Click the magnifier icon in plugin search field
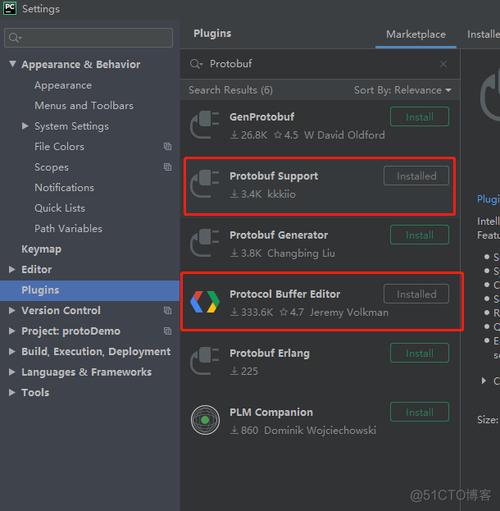 click(x=196, y=64)
